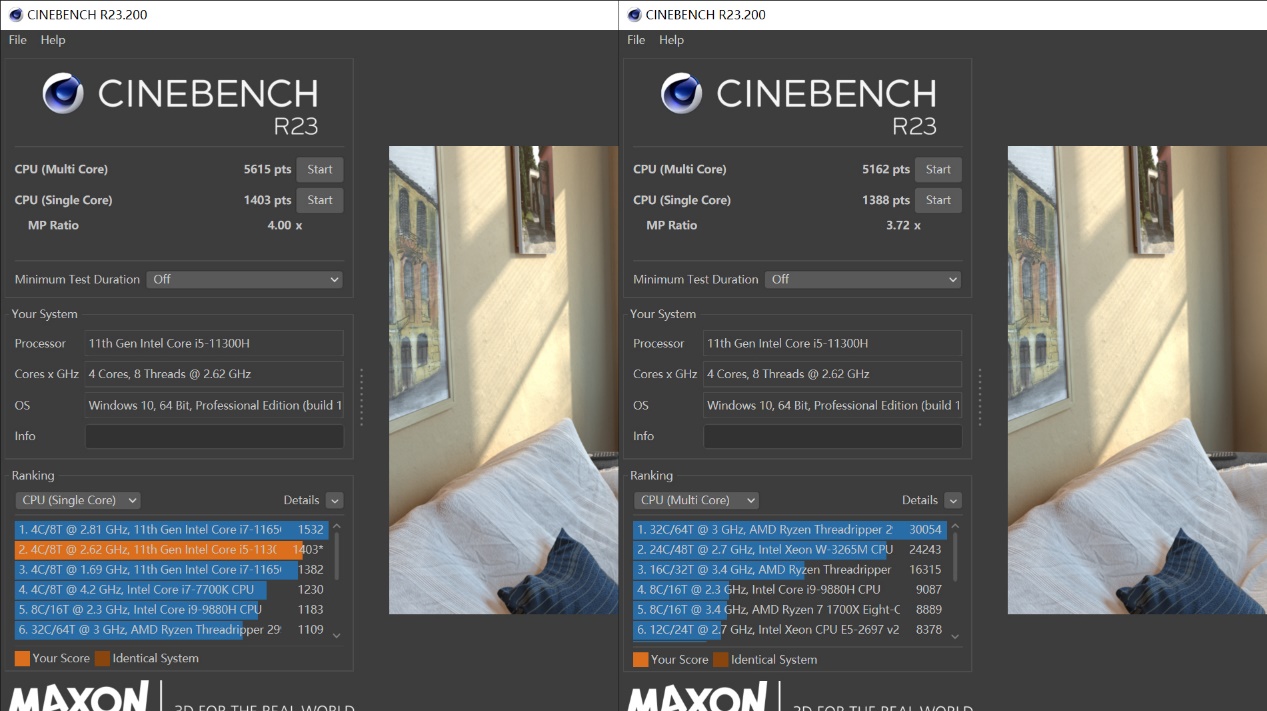Click the MAXON logo in right window
This screenshot has height=711, width=1267.
(698, 697)
